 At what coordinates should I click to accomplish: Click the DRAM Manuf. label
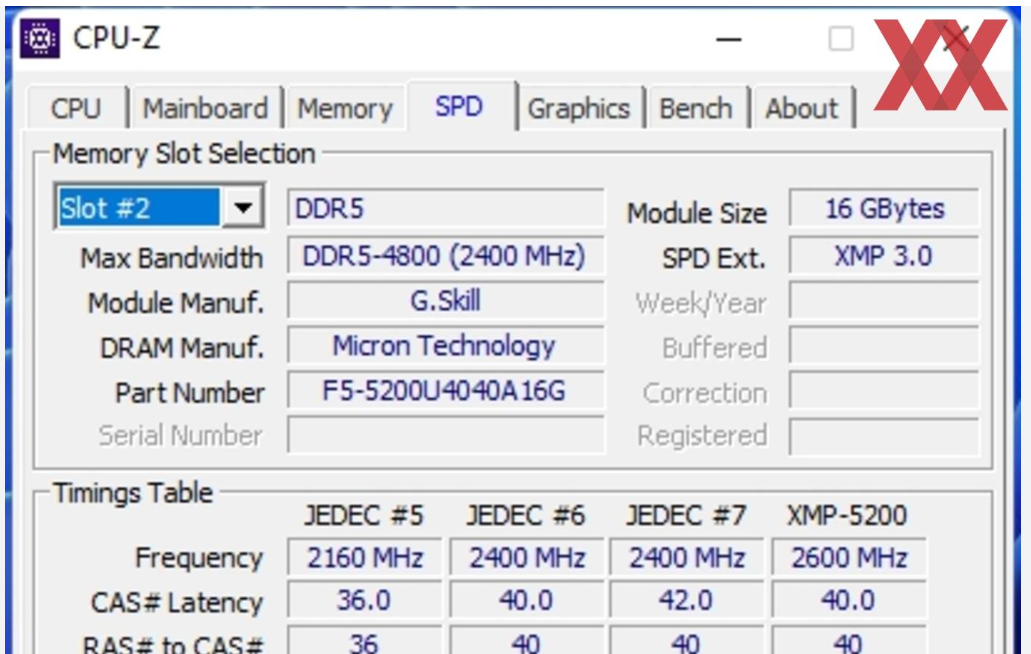(181, 348)
